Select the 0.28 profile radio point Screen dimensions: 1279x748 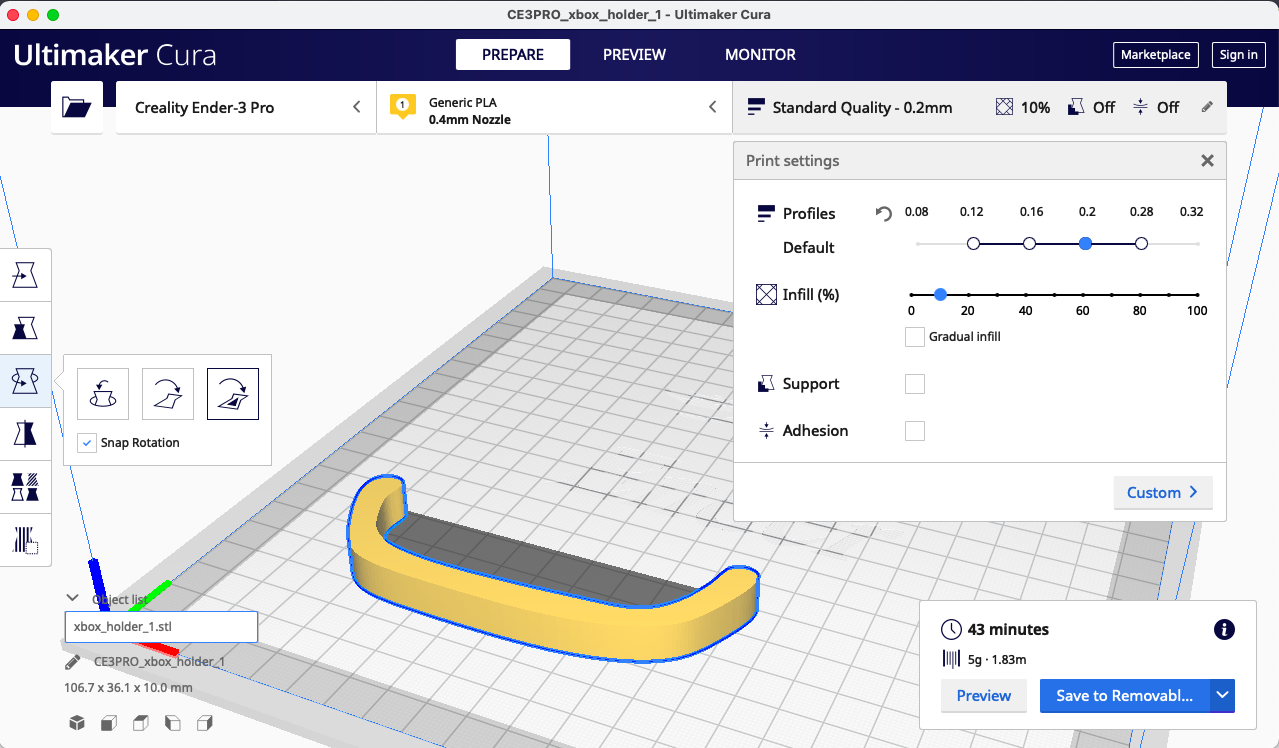(1141, 243)
